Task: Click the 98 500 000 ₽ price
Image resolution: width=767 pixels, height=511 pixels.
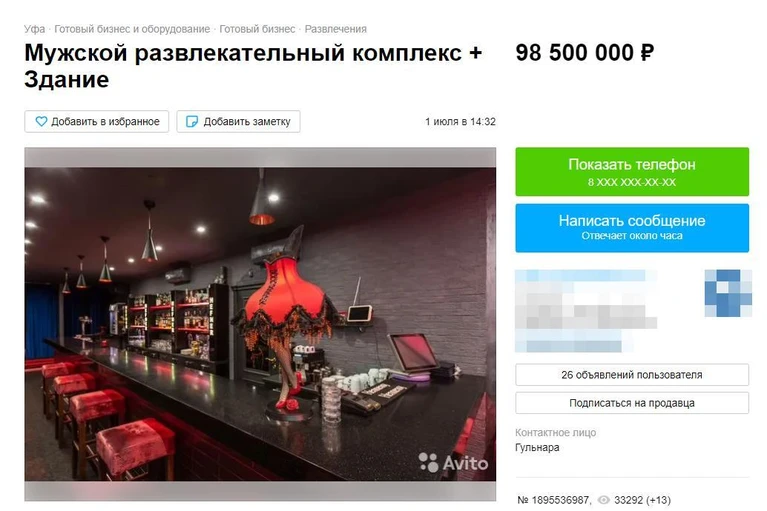Action: point(585,53)
